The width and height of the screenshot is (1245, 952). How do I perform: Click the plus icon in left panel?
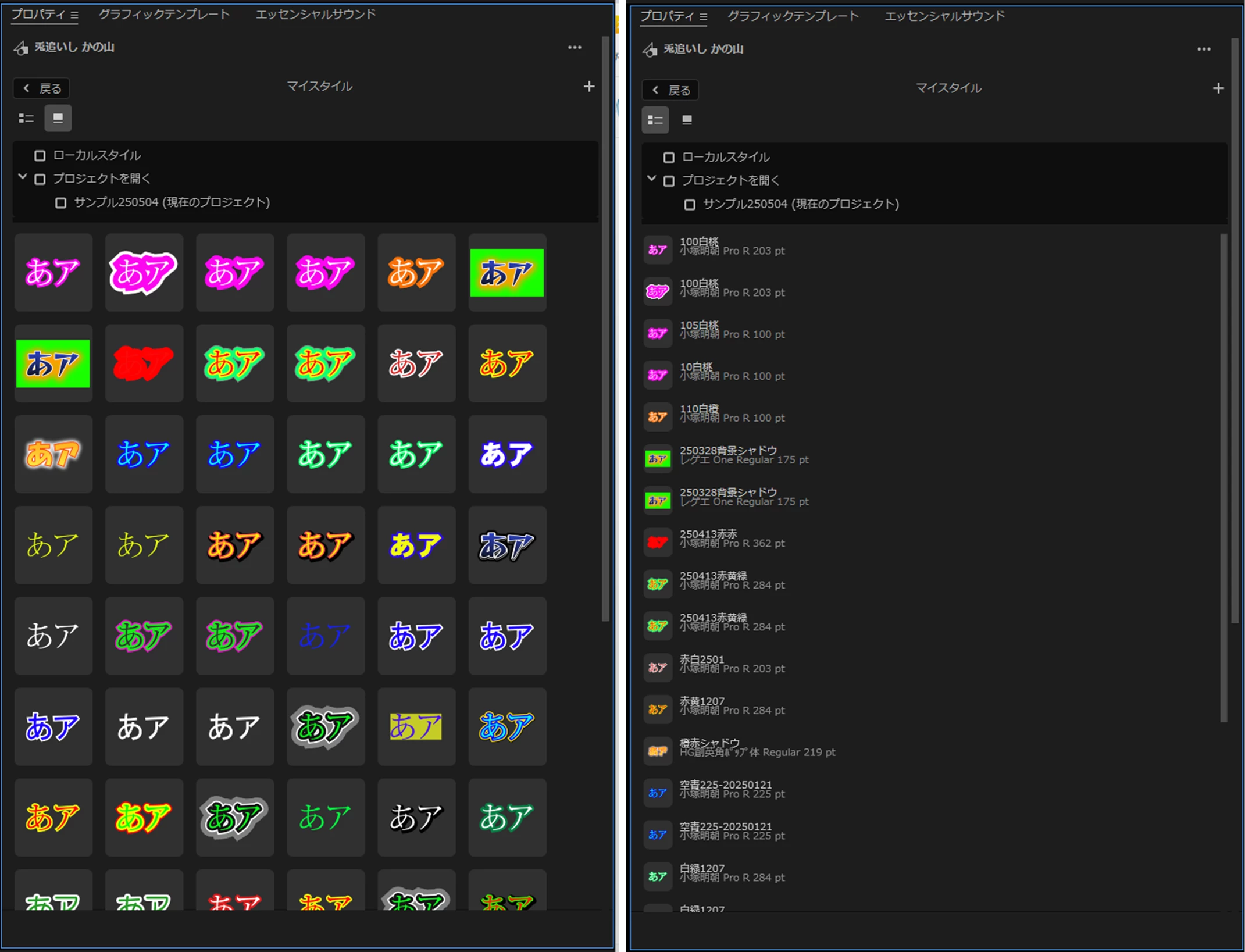click(589, 87)
